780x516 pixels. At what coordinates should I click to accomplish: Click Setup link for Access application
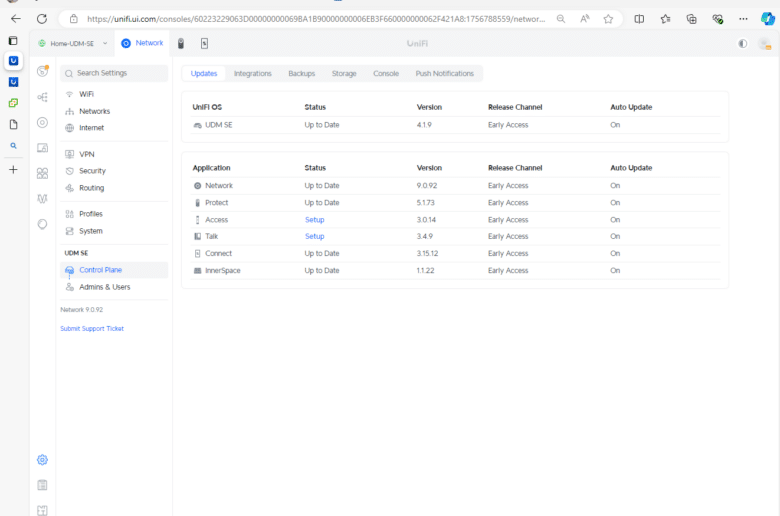[314, 219]
